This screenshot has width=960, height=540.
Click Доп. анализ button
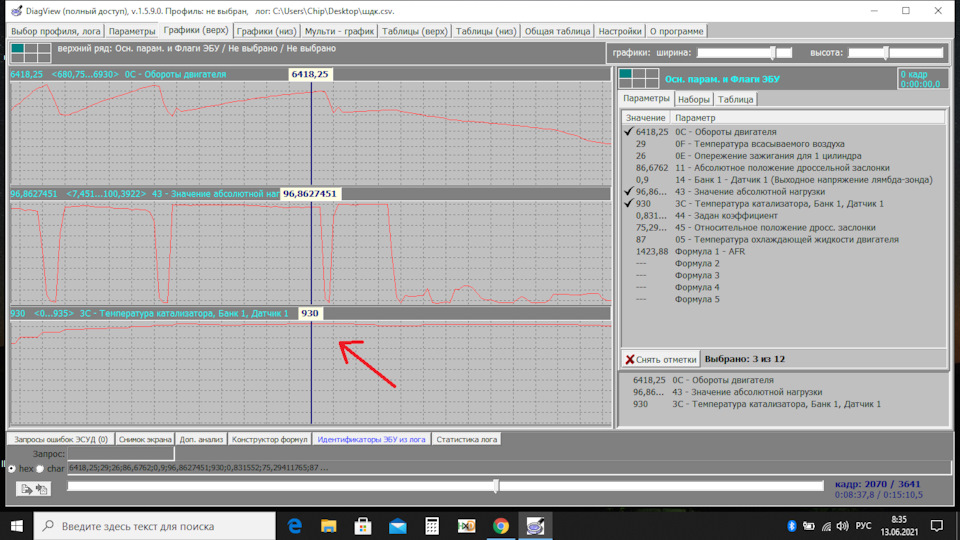pos(201,440)
